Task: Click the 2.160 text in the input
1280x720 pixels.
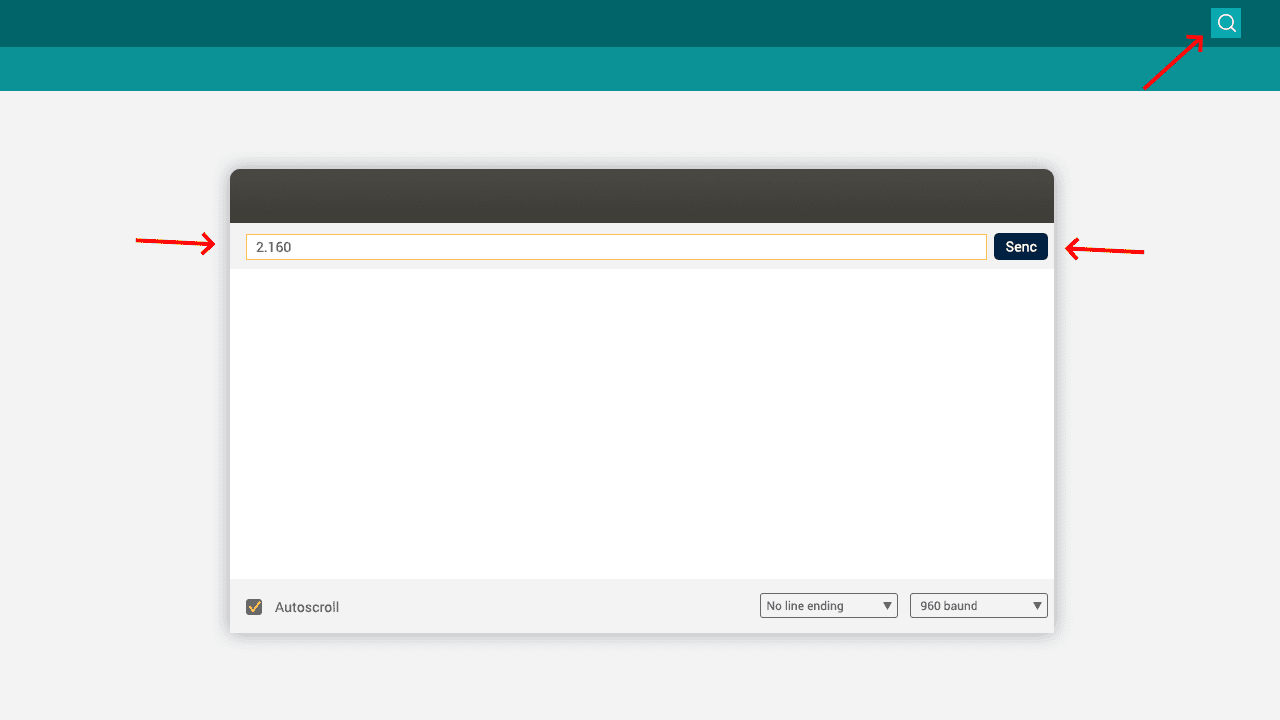Action: point(273,247)
